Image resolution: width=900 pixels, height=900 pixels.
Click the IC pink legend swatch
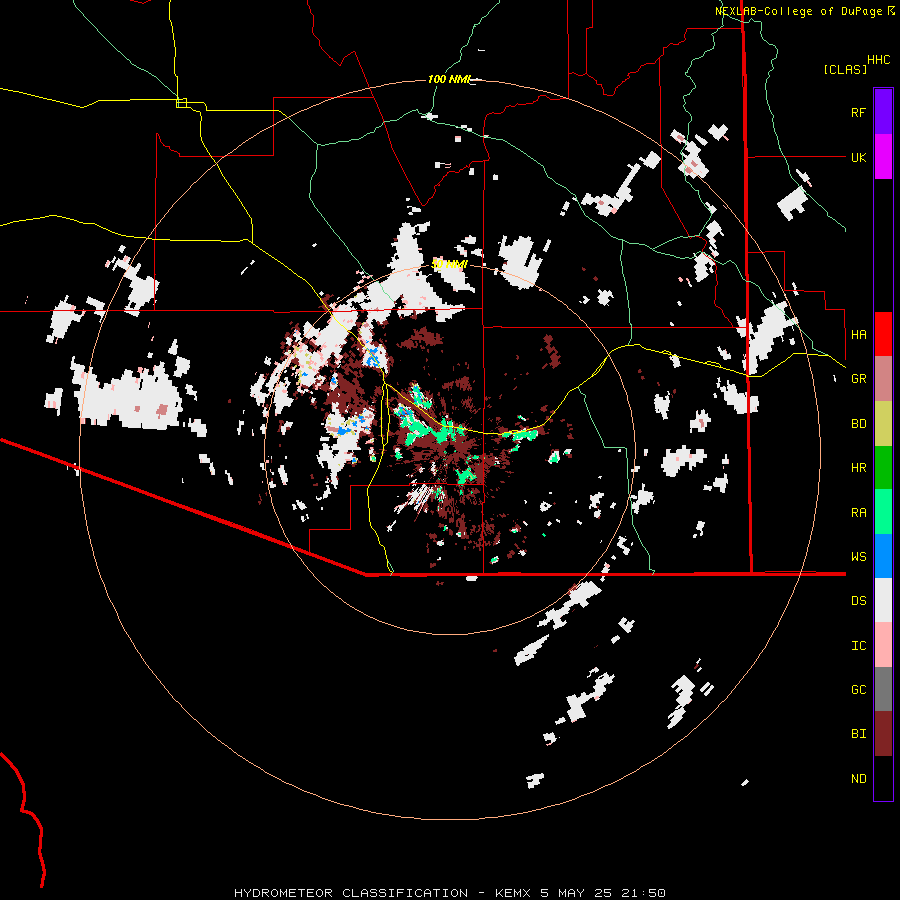883,645
